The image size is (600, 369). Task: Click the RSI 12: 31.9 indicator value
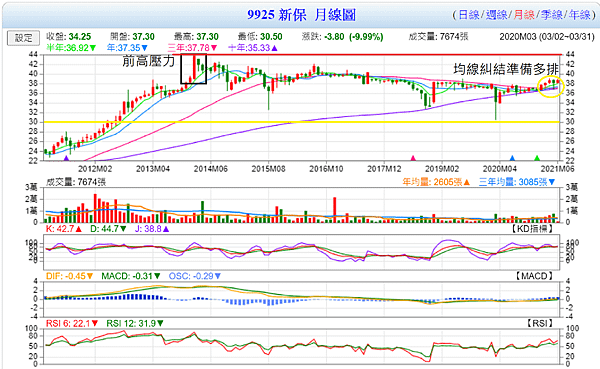click(135, 323)
